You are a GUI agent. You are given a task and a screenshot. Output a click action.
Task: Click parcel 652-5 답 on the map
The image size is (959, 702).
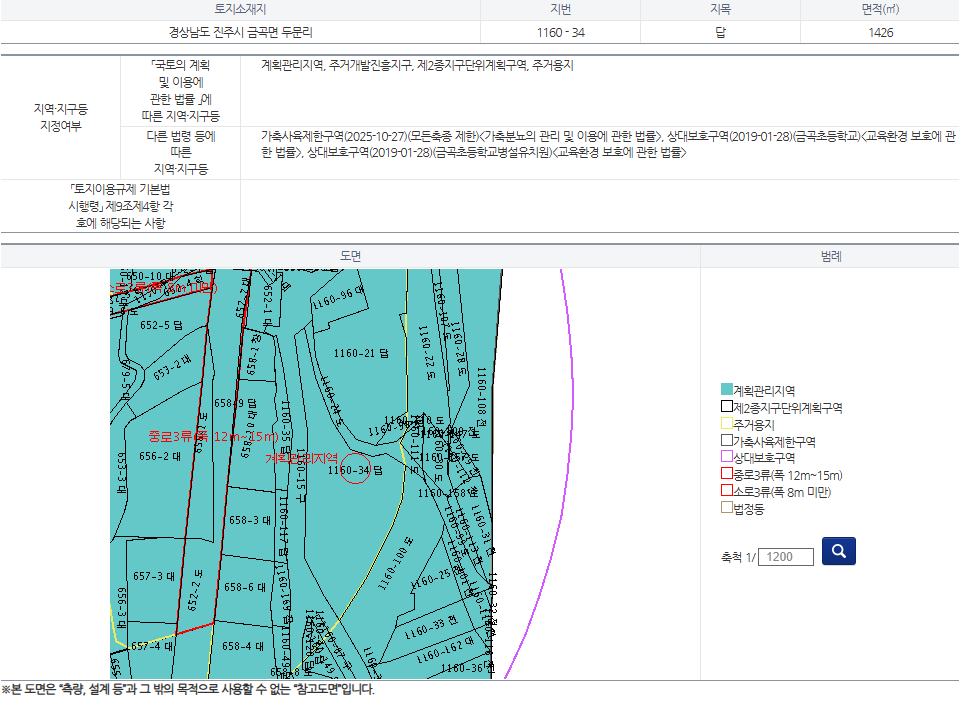tap(161, 325)
